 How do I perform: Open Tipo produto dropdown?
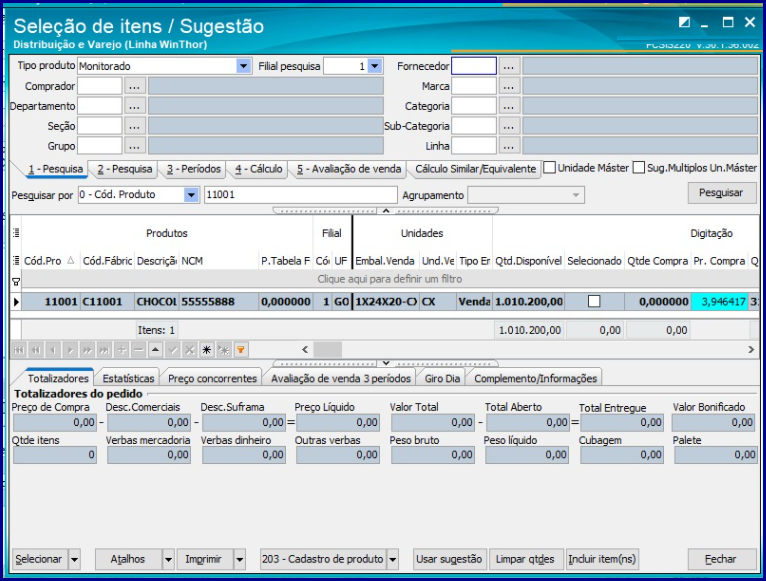point(243,66)
